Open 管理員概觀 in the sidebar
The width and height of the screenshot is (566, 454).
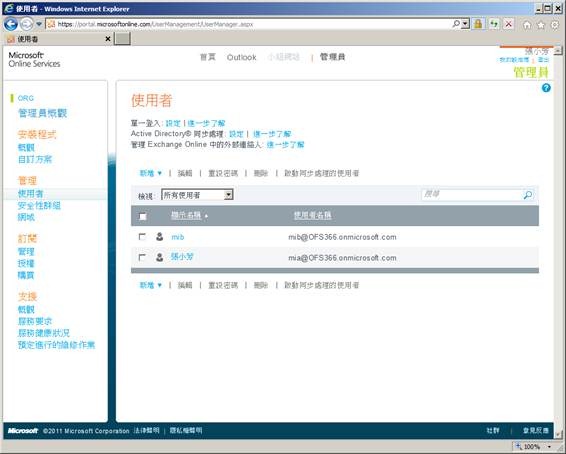click(43, 113)
